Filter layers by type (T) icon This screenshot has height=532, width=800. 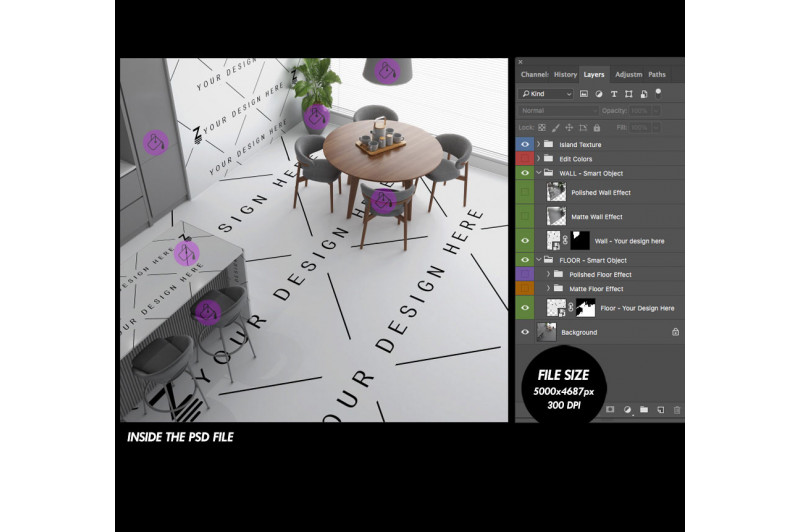coord(613,93)
